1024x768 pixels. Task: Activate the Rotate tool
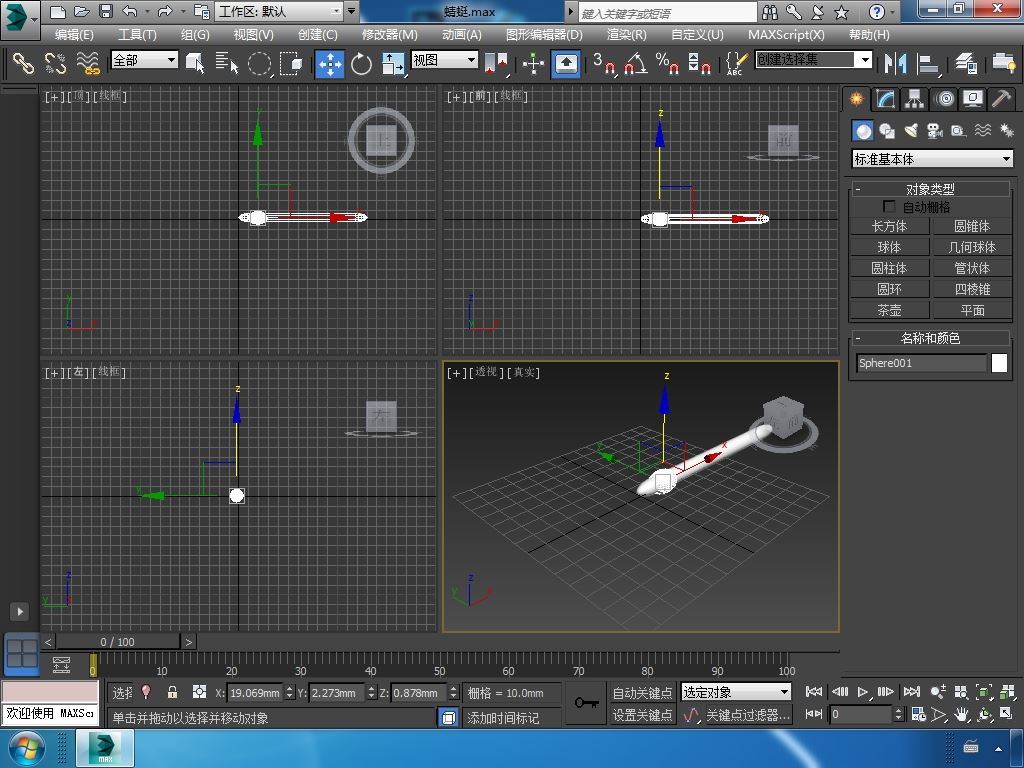361,64
